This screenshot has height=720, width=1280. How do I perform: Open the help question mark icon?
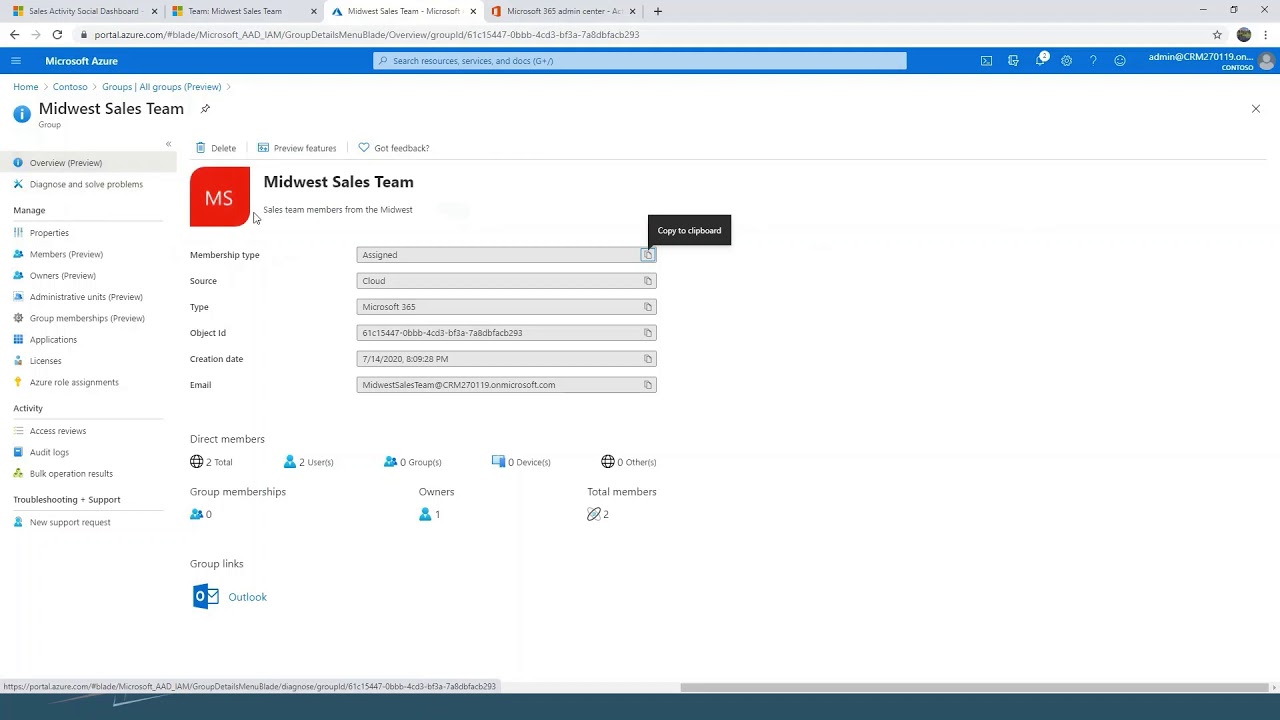tap(1093, 61)
